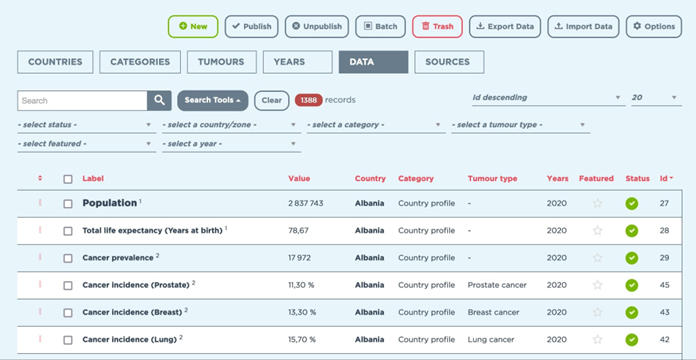Star Cancer incidence (Lung) as featured

click(597, 340)
